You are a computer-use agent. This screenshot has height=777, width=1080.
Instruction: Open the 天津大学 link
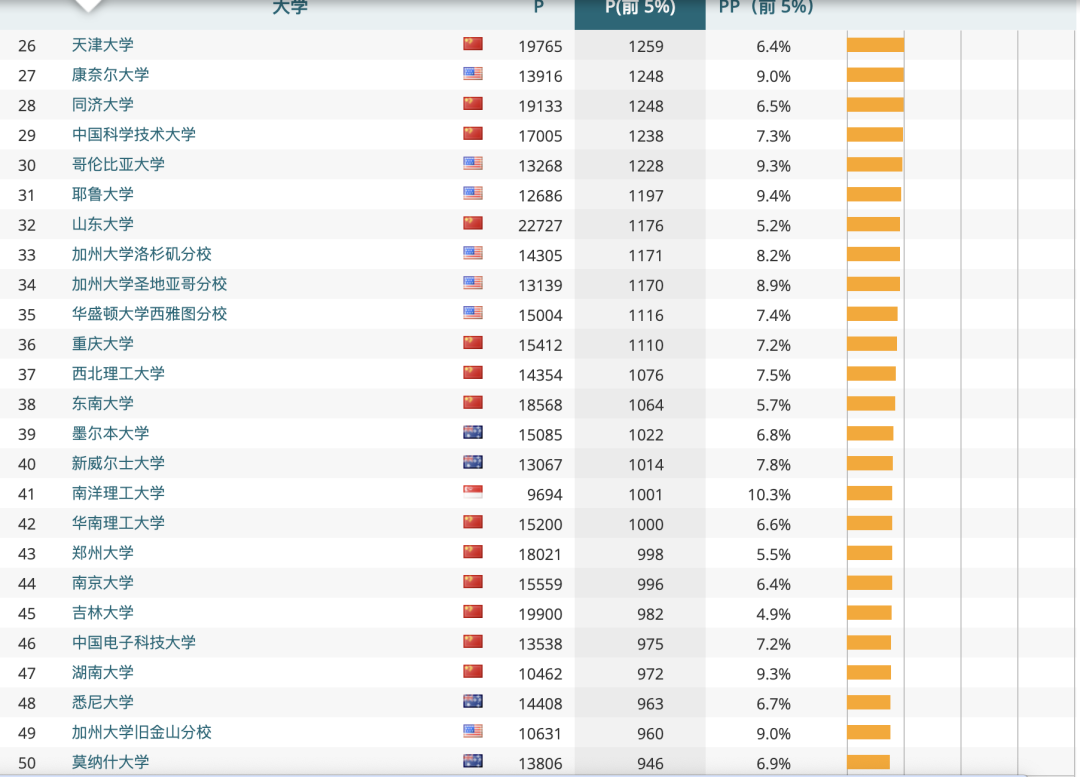[103, 45]
